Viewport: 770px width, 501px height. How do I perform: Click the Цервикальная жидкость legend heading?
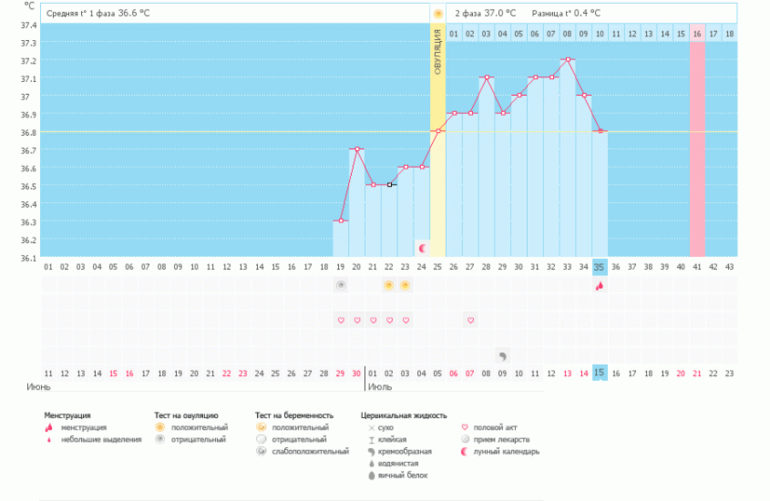click(404, 416)
